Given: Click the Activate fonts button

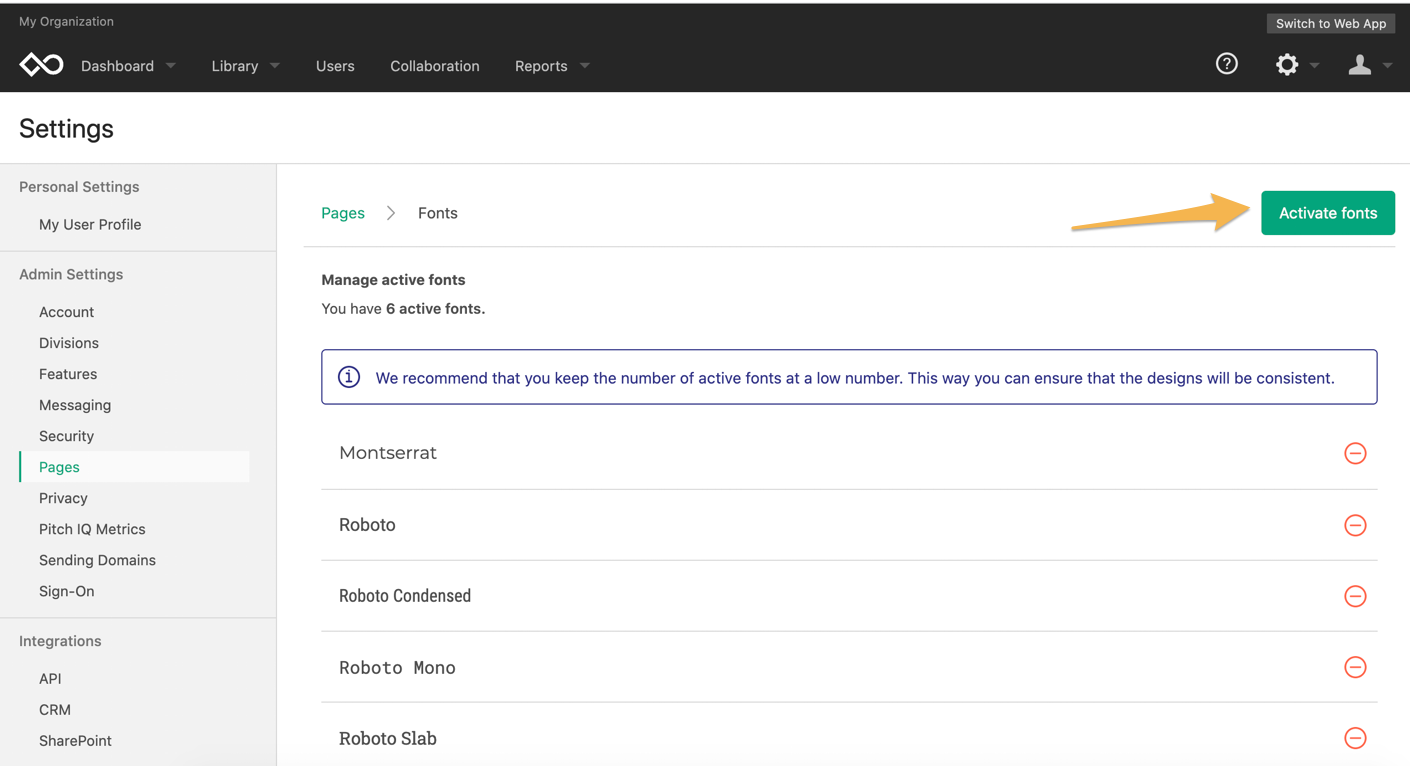Looking at the screenshot, I should click(1328, 213).
